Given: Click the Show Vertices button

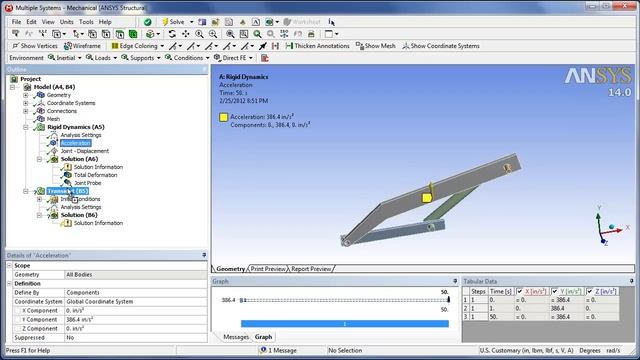Looking at the screenshot, I should coord(35,46).
